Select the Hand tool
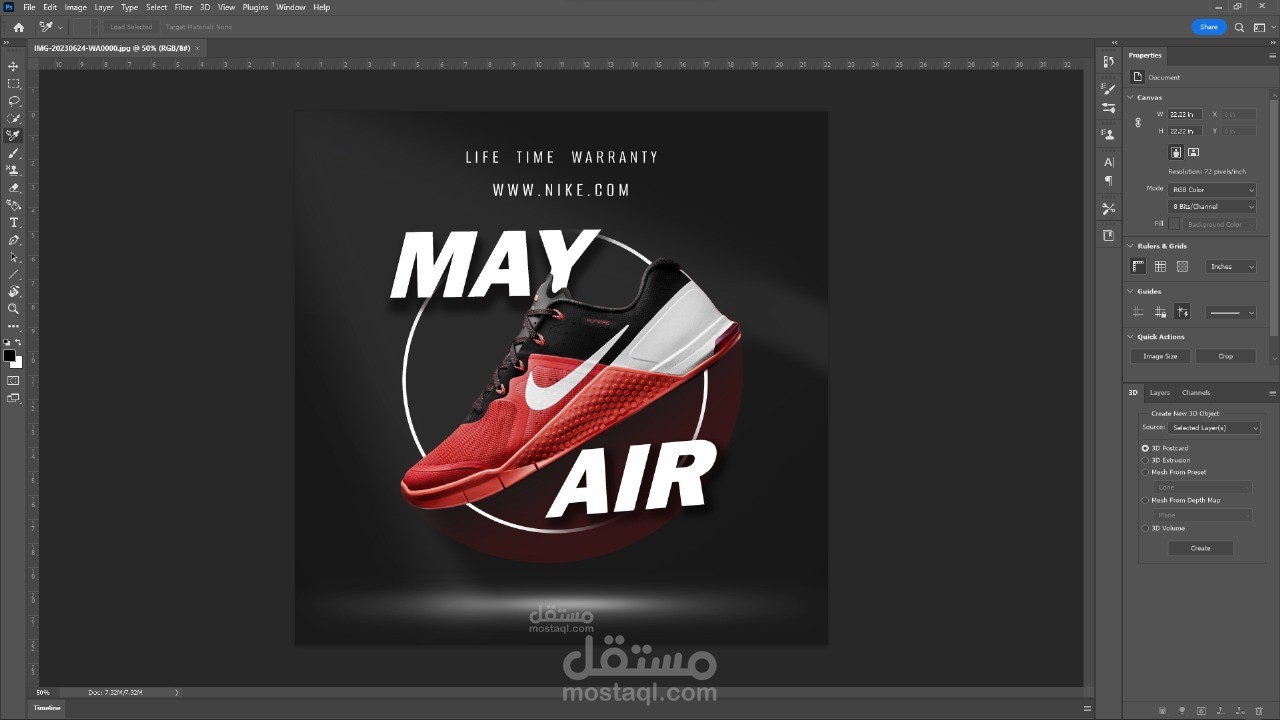The image size is (1280, 720). tap(13, 291)
